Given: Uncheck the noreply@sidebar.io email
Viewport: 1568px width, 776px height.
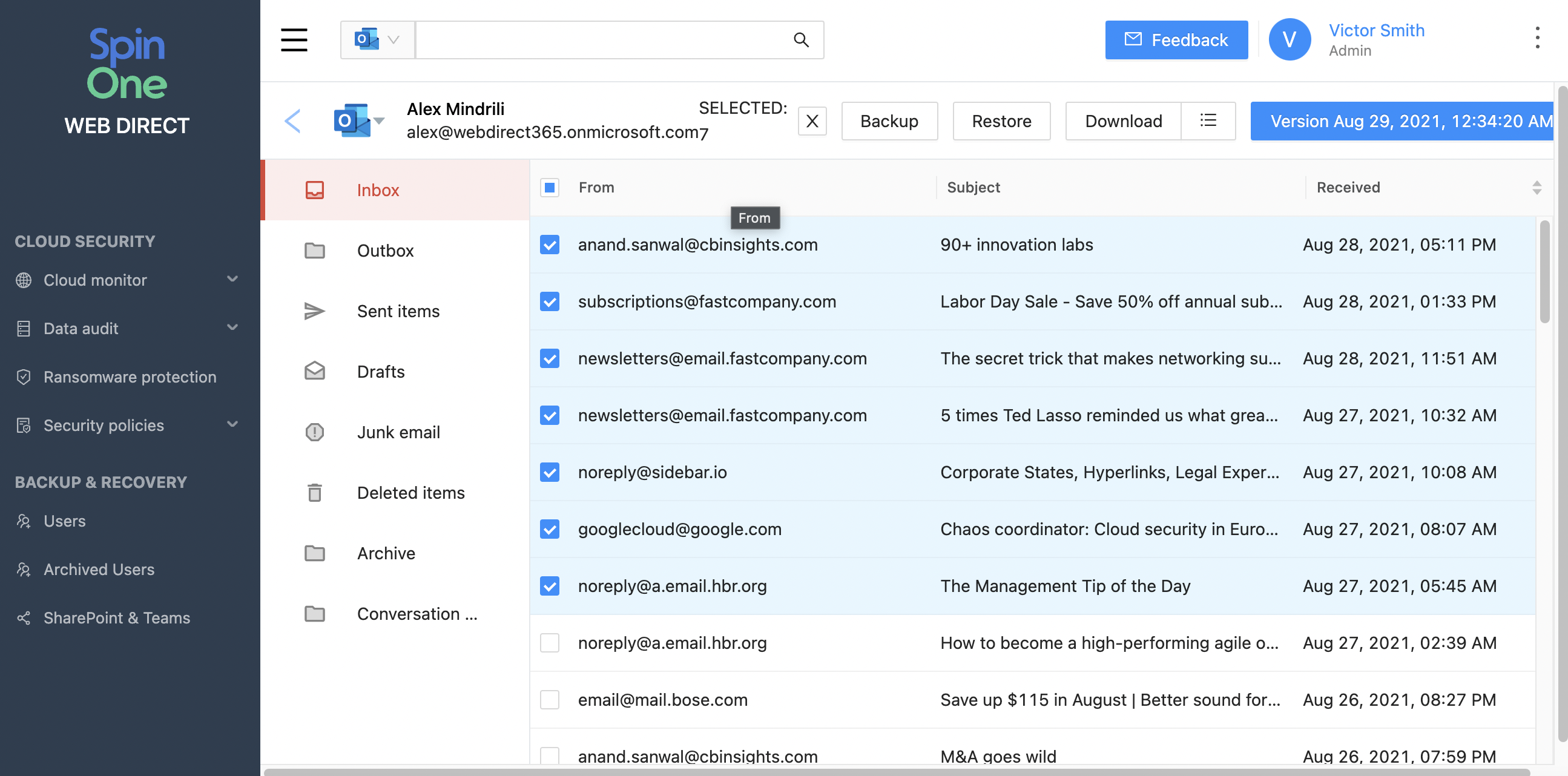Looking at the screenshot, I should [x=549, y=472].
